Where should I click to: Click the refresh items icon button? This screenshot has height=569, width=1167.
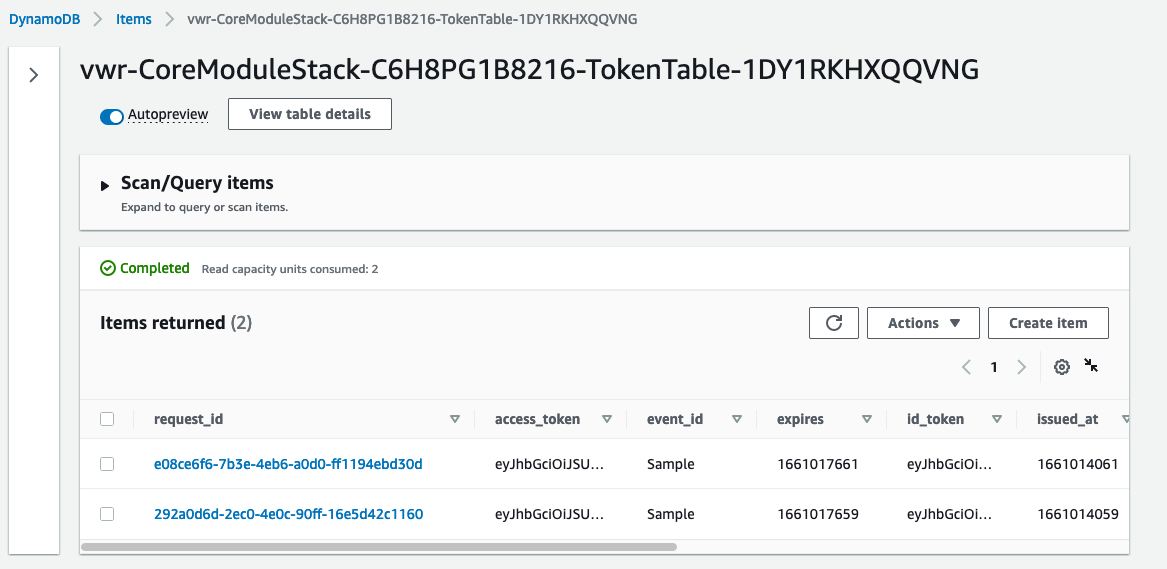point(834,323)
